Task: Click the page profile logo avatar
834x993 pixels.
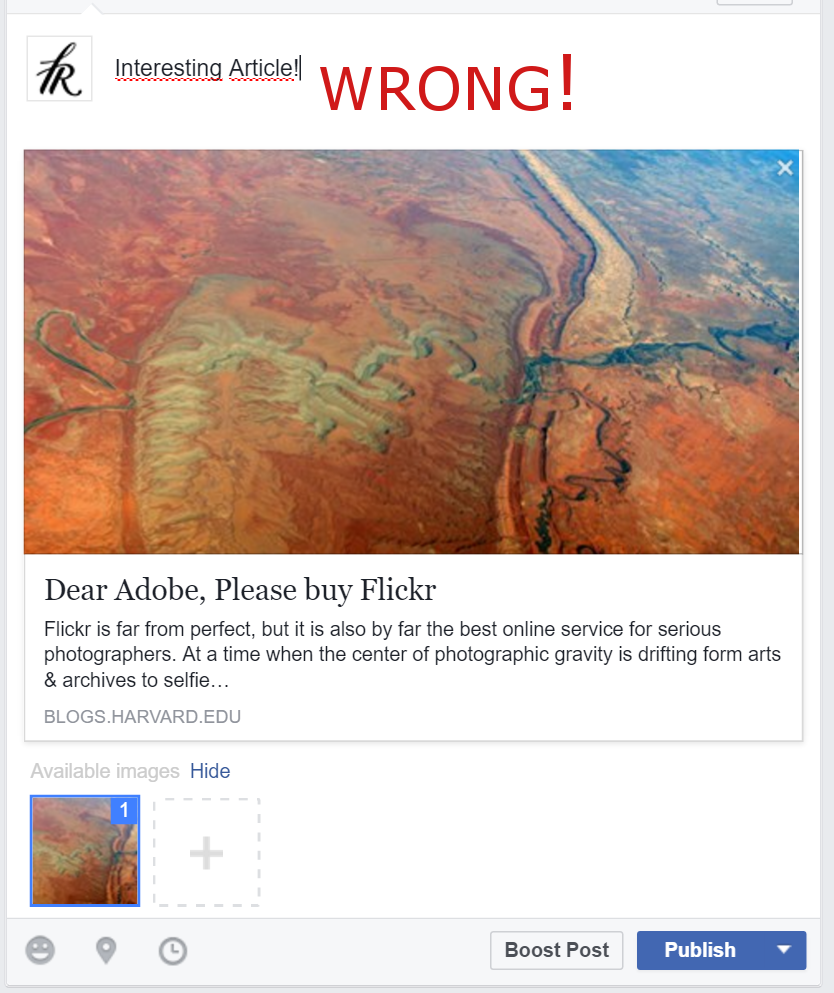Action: tap(60, 68)
